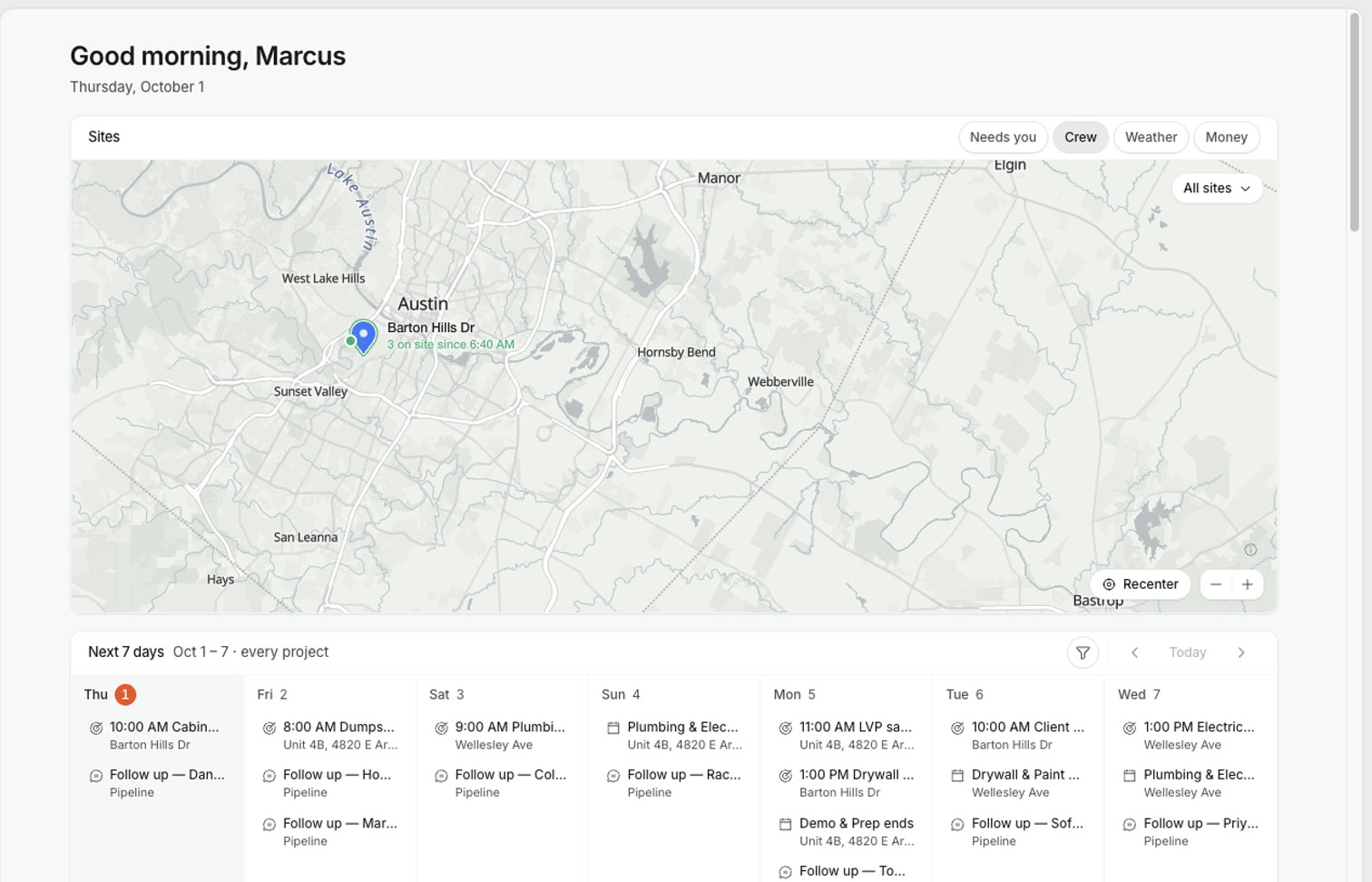Advance to next week with right chevron
This screenshot has width=1372, height=882.
pyautogui.click(x=1241, y=652)
